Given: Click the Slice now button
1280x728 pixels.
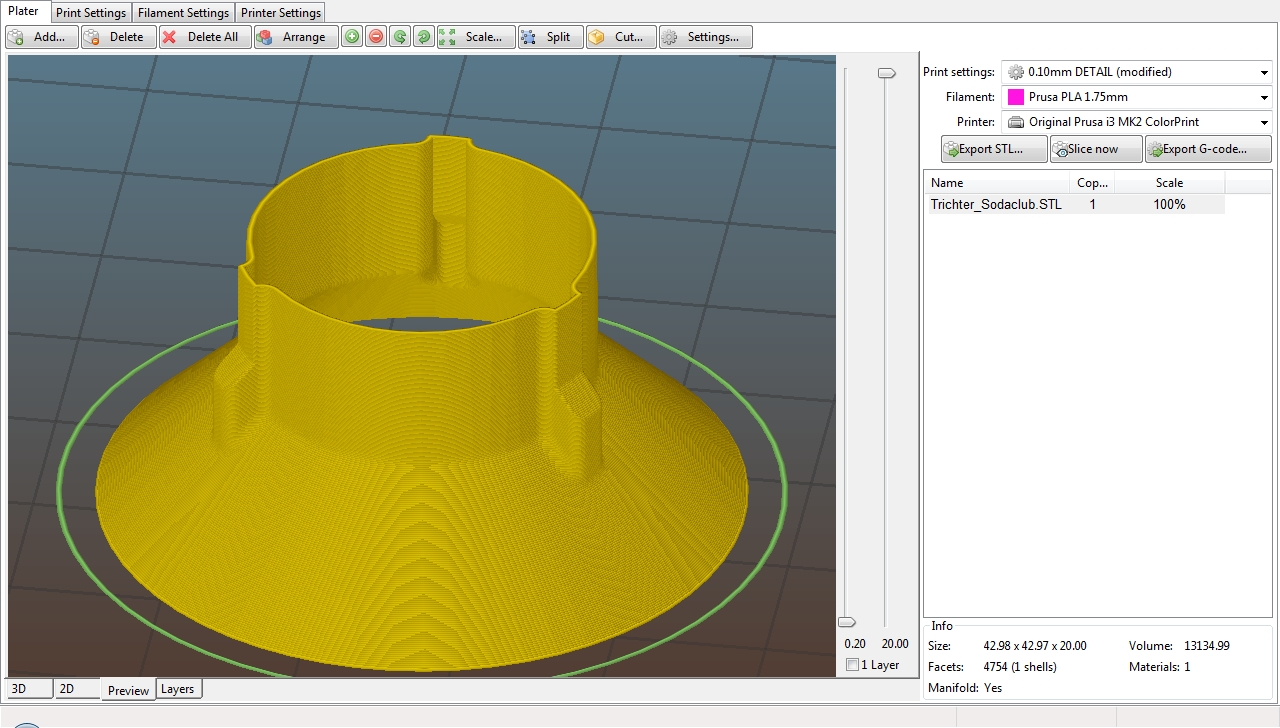Looking at the screenshot, I should tap(1096, 149).
